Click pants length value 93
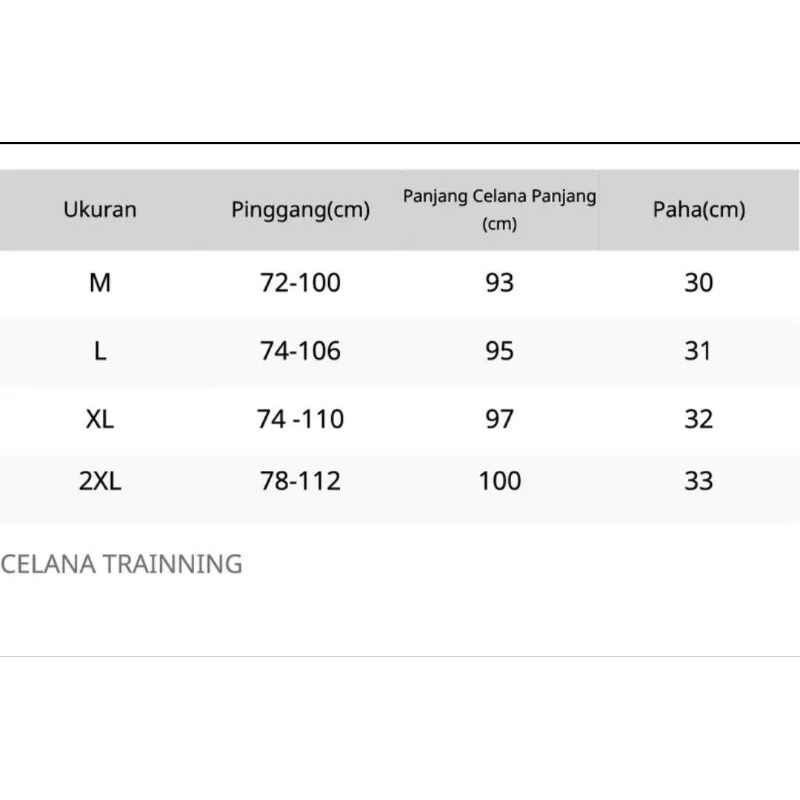 [x=499, y=283]
